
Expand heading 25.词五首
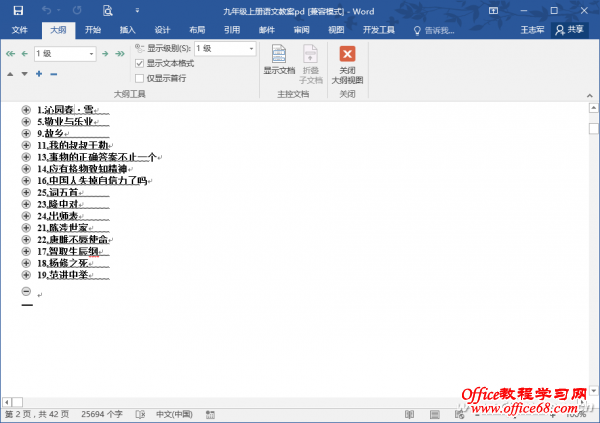(26, 193)
